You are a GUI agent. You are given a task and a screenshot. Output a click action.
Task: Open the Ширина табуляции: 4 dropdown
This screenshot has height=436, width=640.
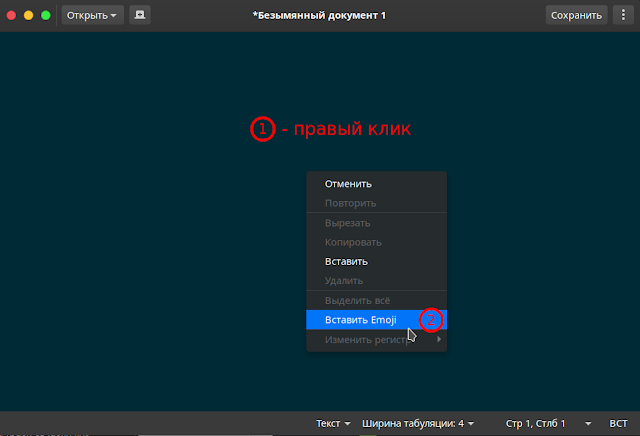coord(418,423)
